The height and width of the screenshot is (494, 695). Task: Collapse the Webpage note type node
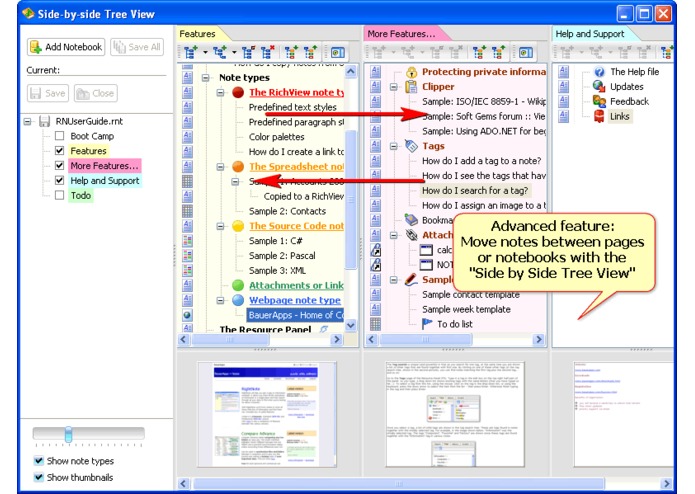click(x=221, y=300)
